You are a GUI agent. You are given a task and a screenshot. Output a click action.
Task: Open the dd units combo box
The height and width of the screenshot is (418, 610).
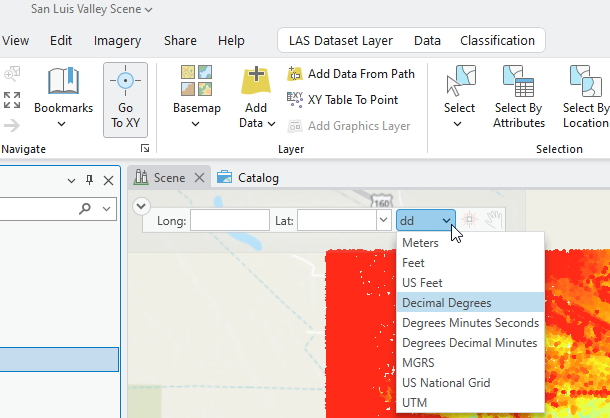(426, 220)
